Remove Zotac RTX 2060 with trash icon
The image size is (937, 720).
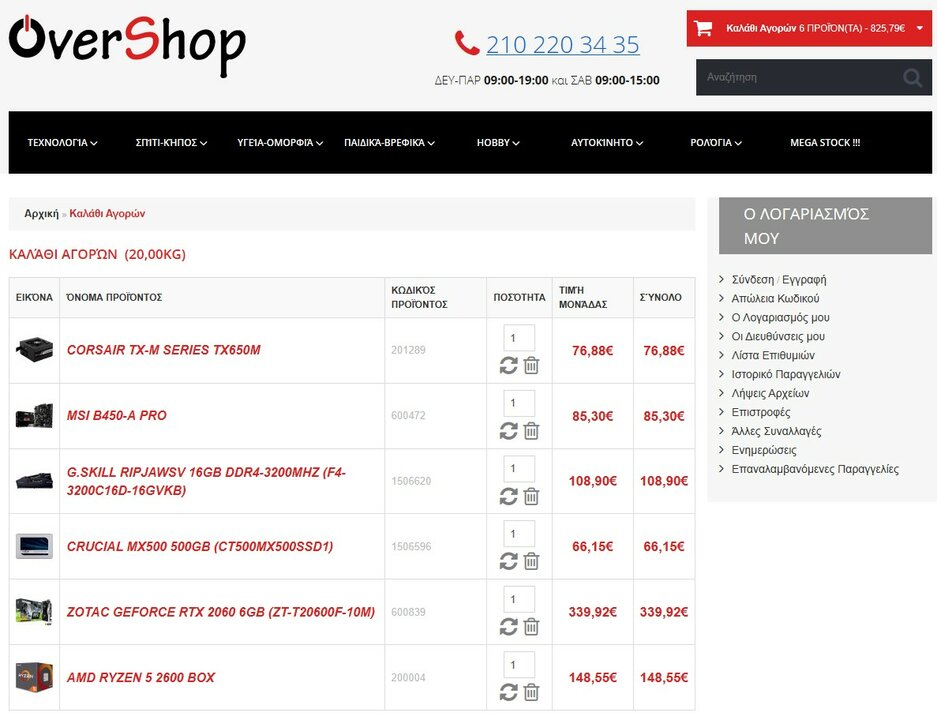click(531, 627)
